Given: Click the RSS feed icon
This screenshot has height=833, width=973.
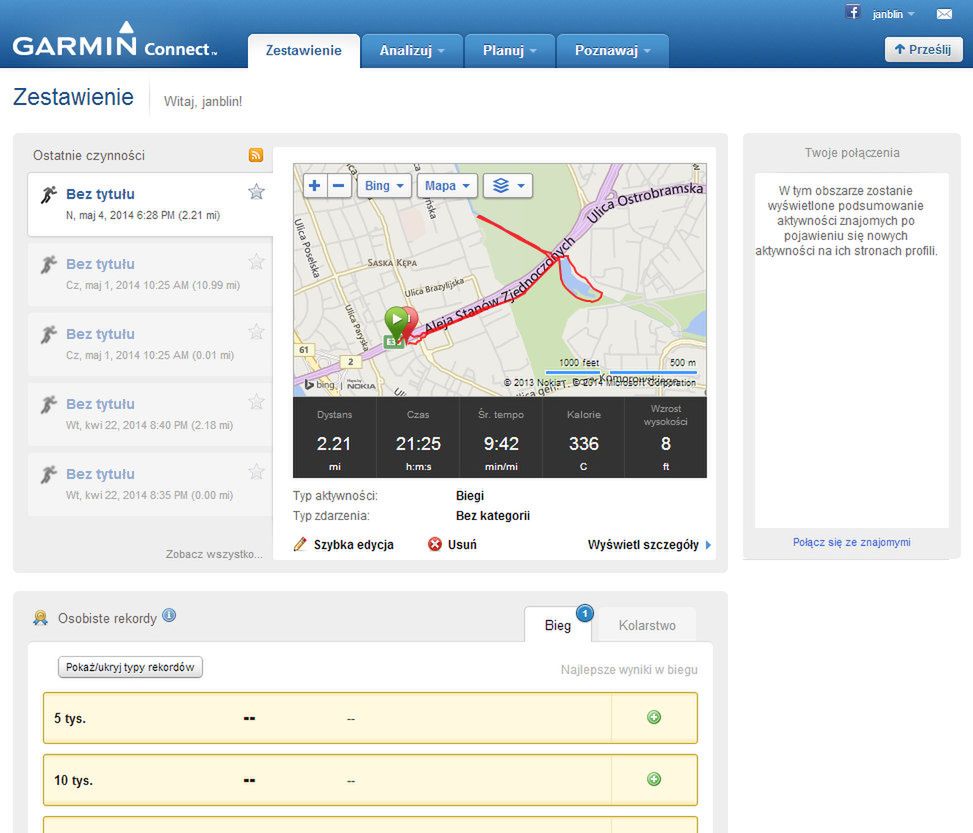Looking at the screenshot, I should [x=256, y=155].
